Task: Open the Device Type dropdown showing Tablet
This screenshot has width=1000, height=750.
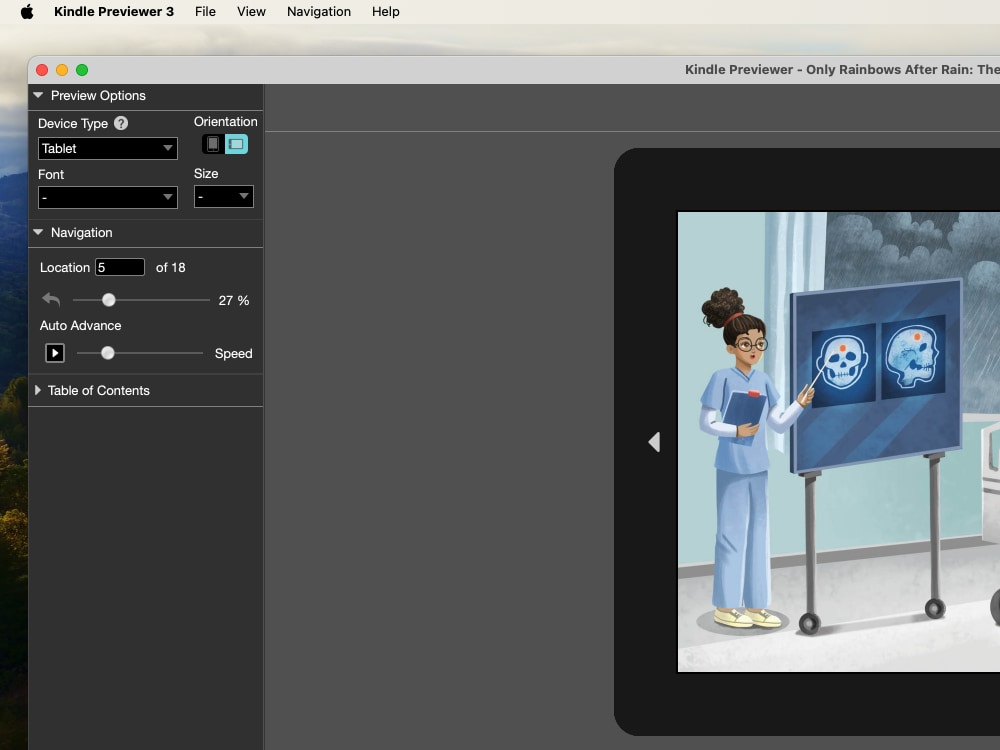Action: 108,149
